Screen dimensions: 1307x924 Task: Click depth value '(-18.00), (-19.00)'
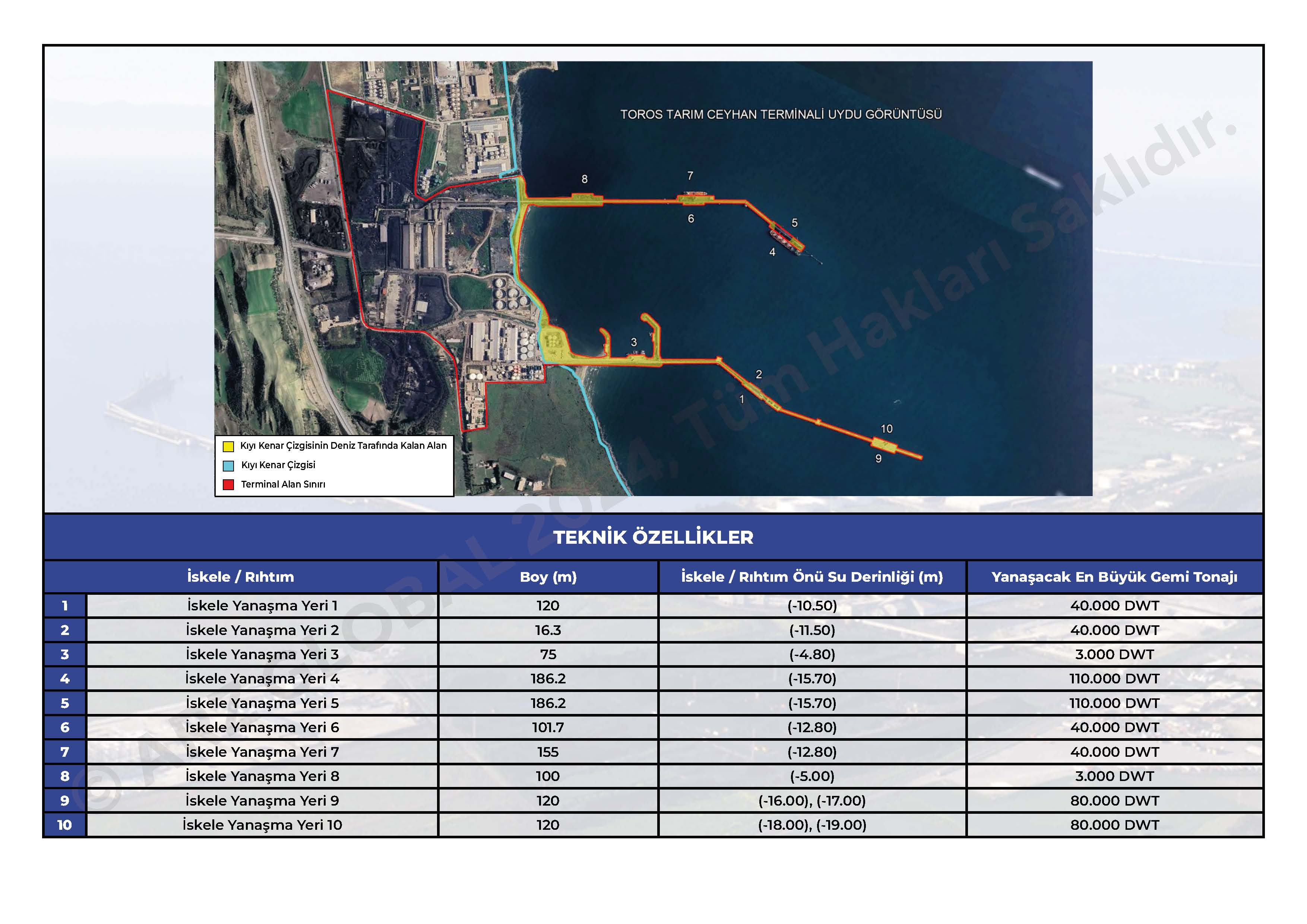coord(812,825)
